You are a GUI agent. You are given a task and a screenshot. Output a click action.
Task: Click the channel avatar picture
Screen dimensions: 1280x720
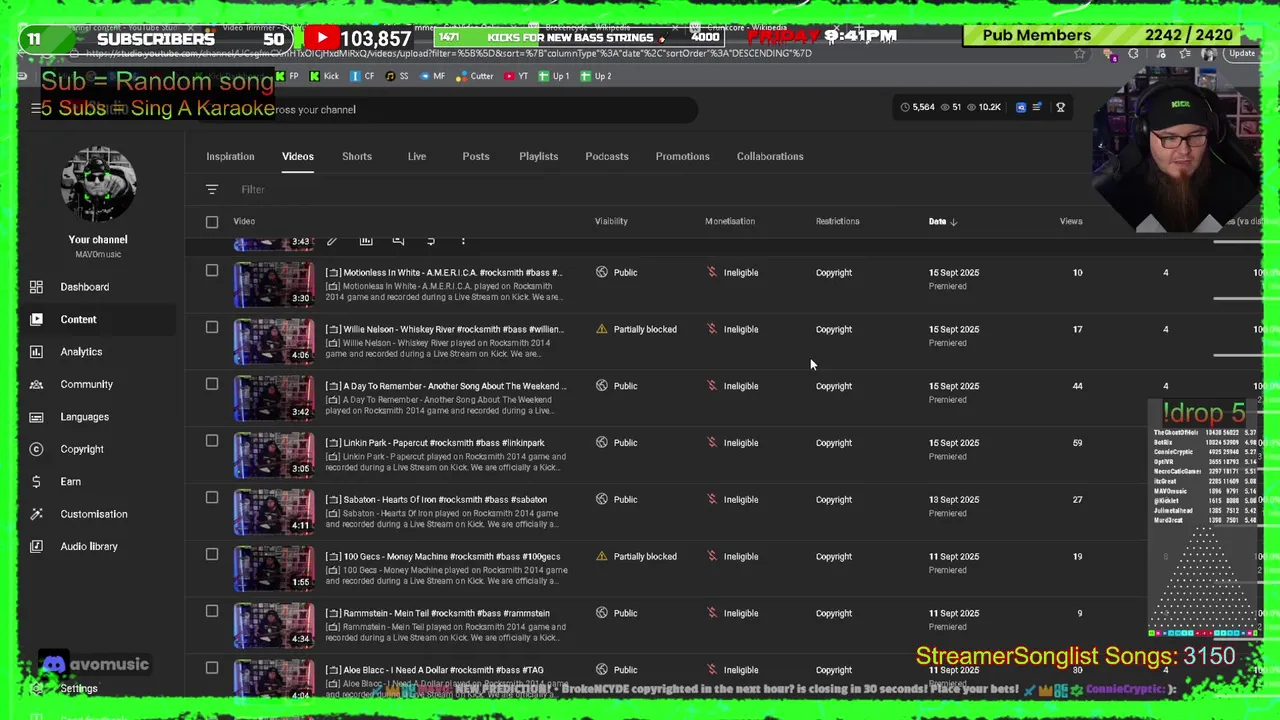98,185
